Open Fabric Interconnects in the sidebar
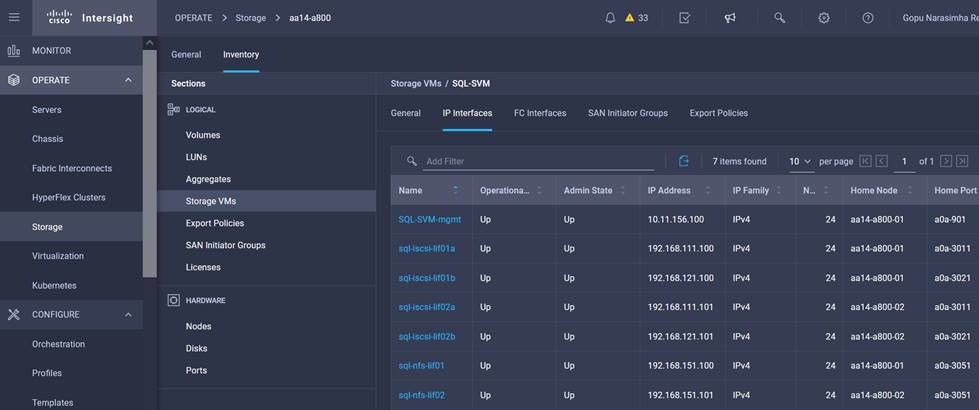The width and height of the screenshot is (979, 410). [72, 168]
